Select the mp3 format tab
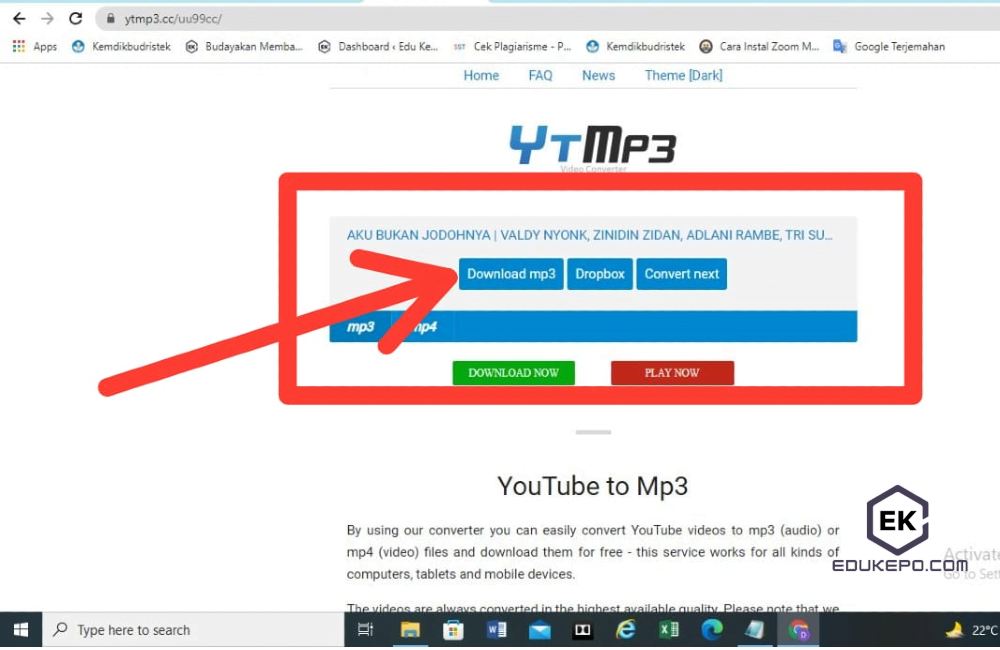This screenshot has width=1000, height=650. (360, 327)
